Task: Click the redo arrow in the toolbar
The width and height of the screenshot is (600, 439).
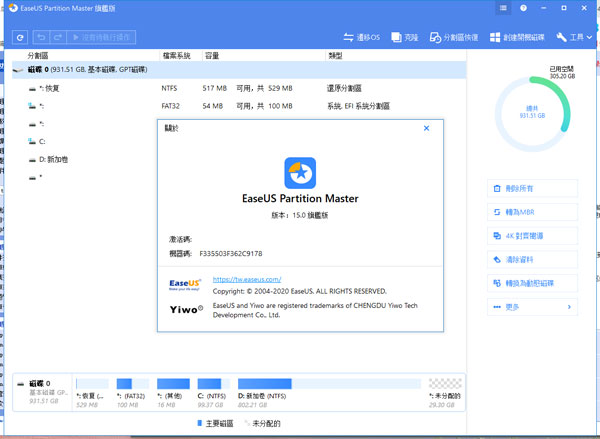Action: (58, 37)
